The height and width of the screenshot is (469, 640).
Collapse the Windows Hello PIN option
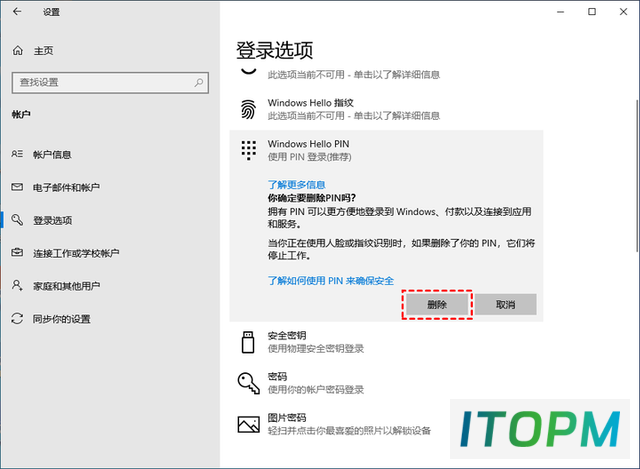pos(386,150)
